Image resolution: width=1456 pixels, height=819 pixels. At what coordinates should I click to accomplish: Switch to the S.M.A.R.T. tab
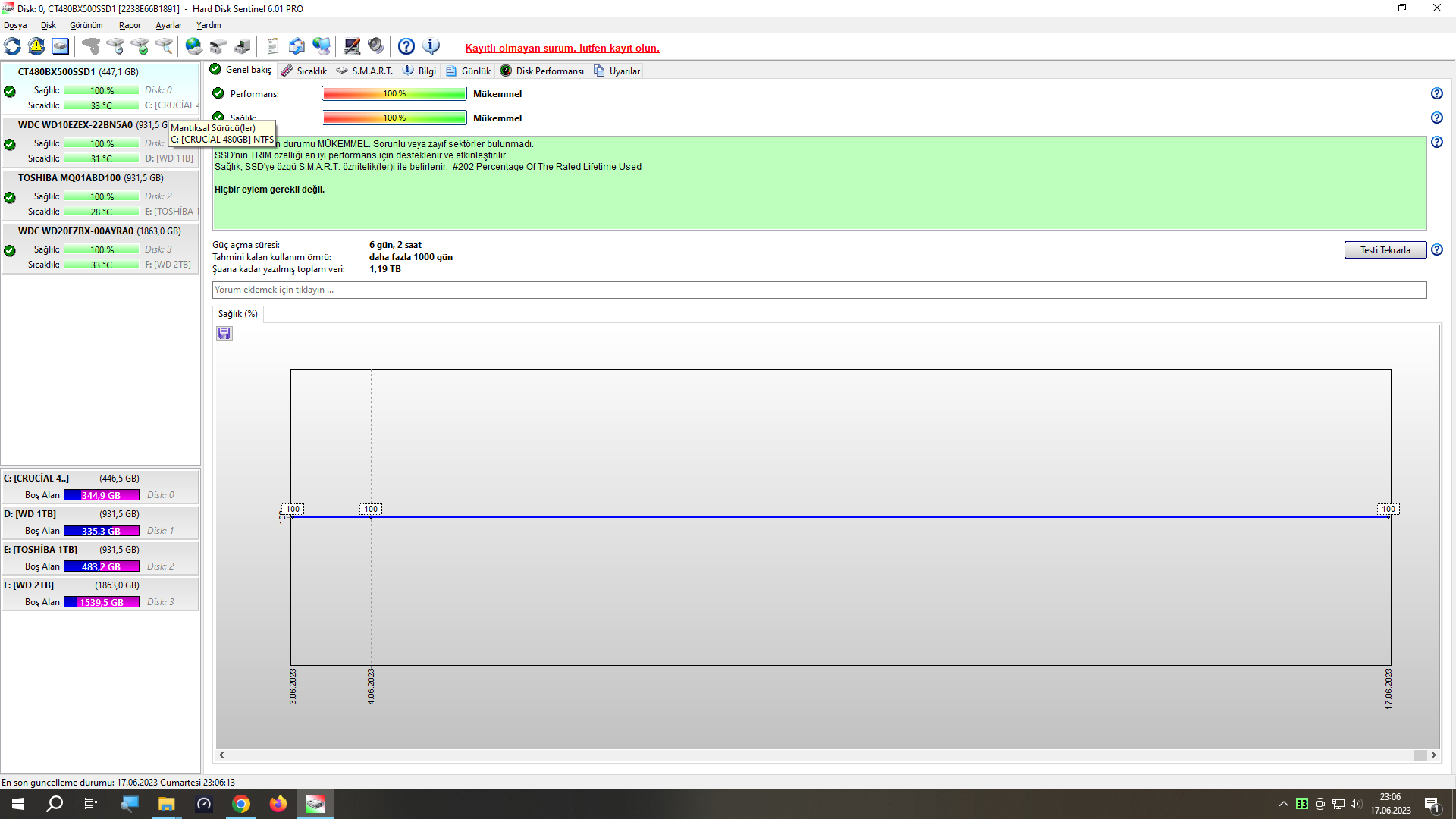pos(365,71)
